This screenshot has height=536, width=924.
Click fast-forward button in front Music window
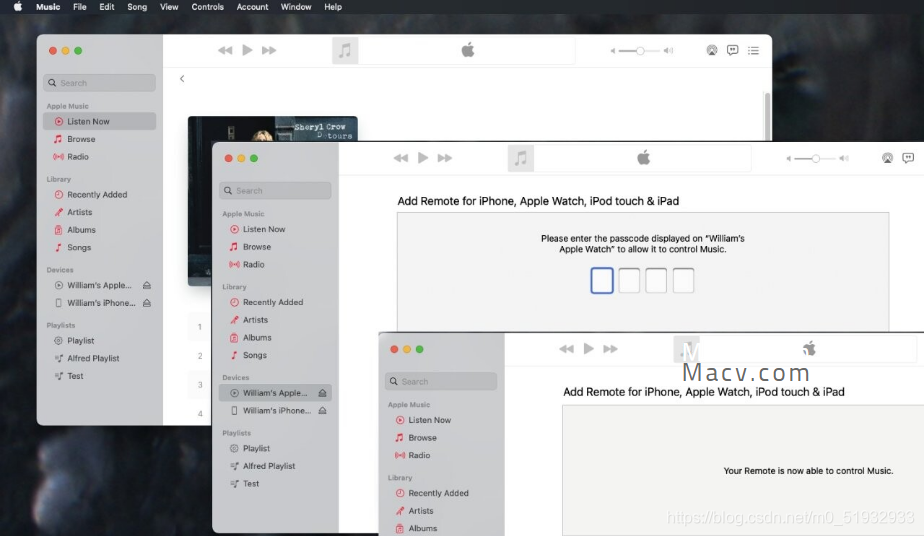pos(610,349)
